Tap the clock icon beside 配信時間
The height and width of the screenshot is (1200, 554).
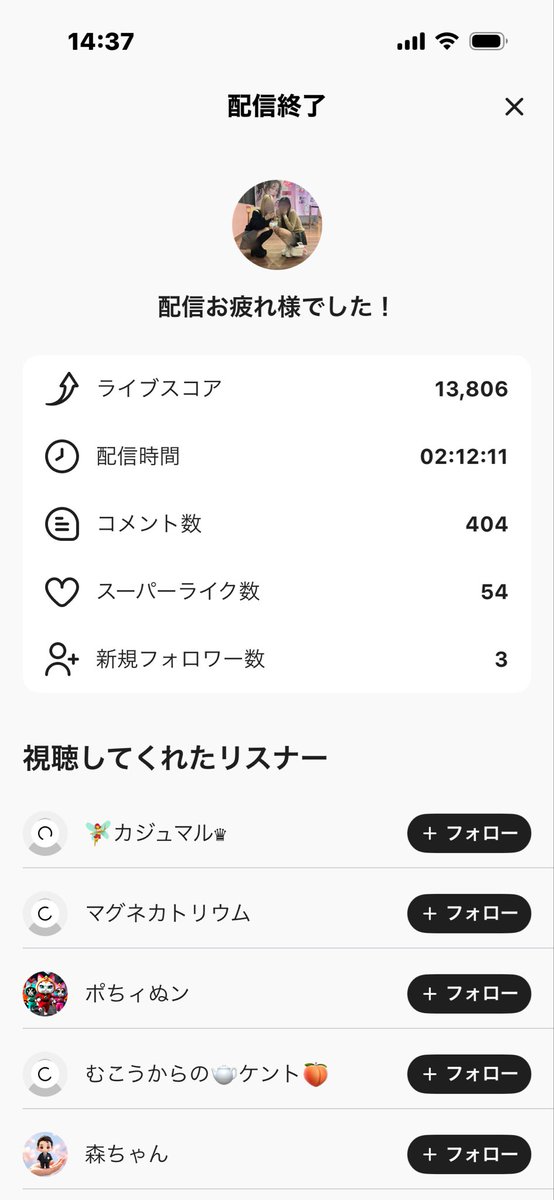pos(62,457)
